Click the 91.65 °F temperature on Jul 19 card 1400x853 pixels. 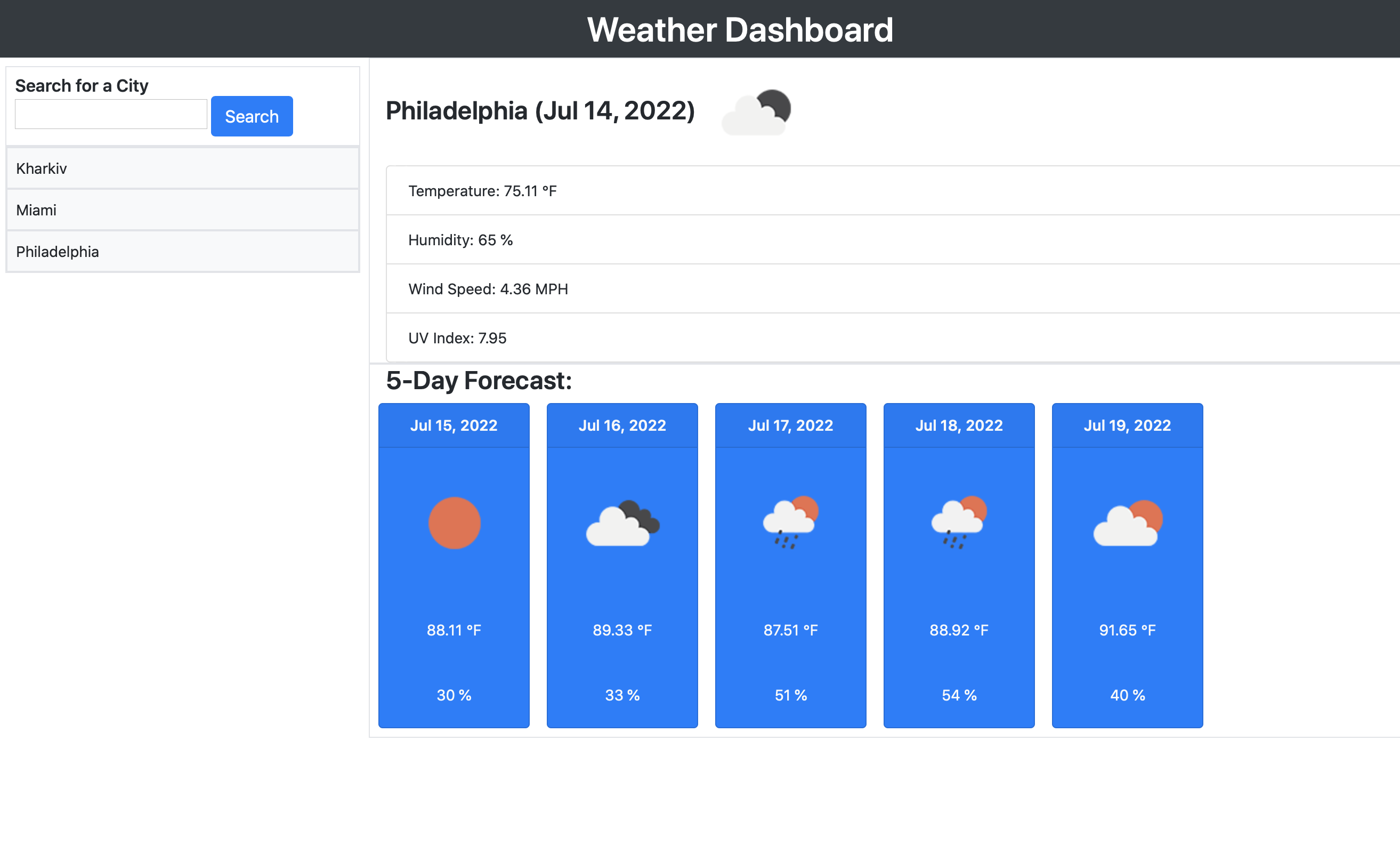(1127, 630)
